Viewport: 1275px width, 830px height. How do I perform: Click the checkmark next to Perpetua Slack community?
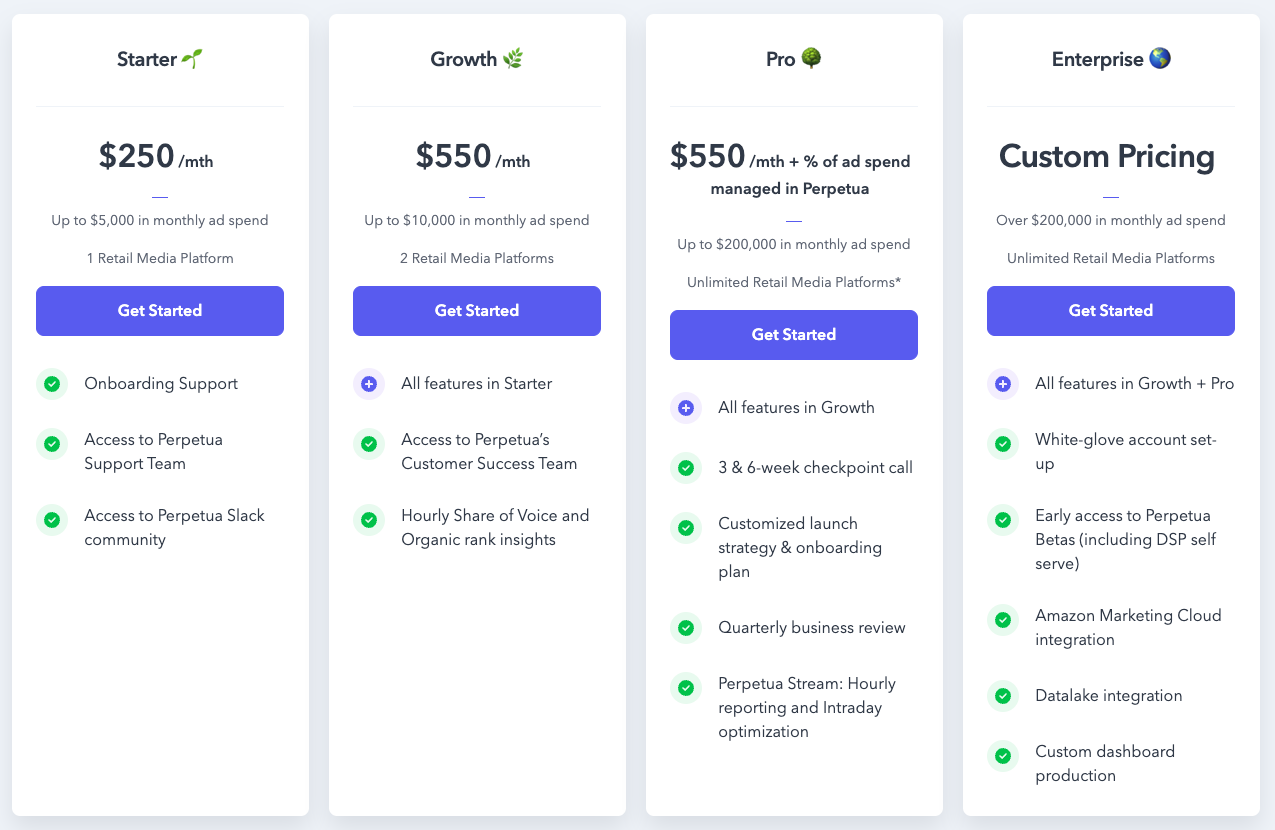click(52, 520)
